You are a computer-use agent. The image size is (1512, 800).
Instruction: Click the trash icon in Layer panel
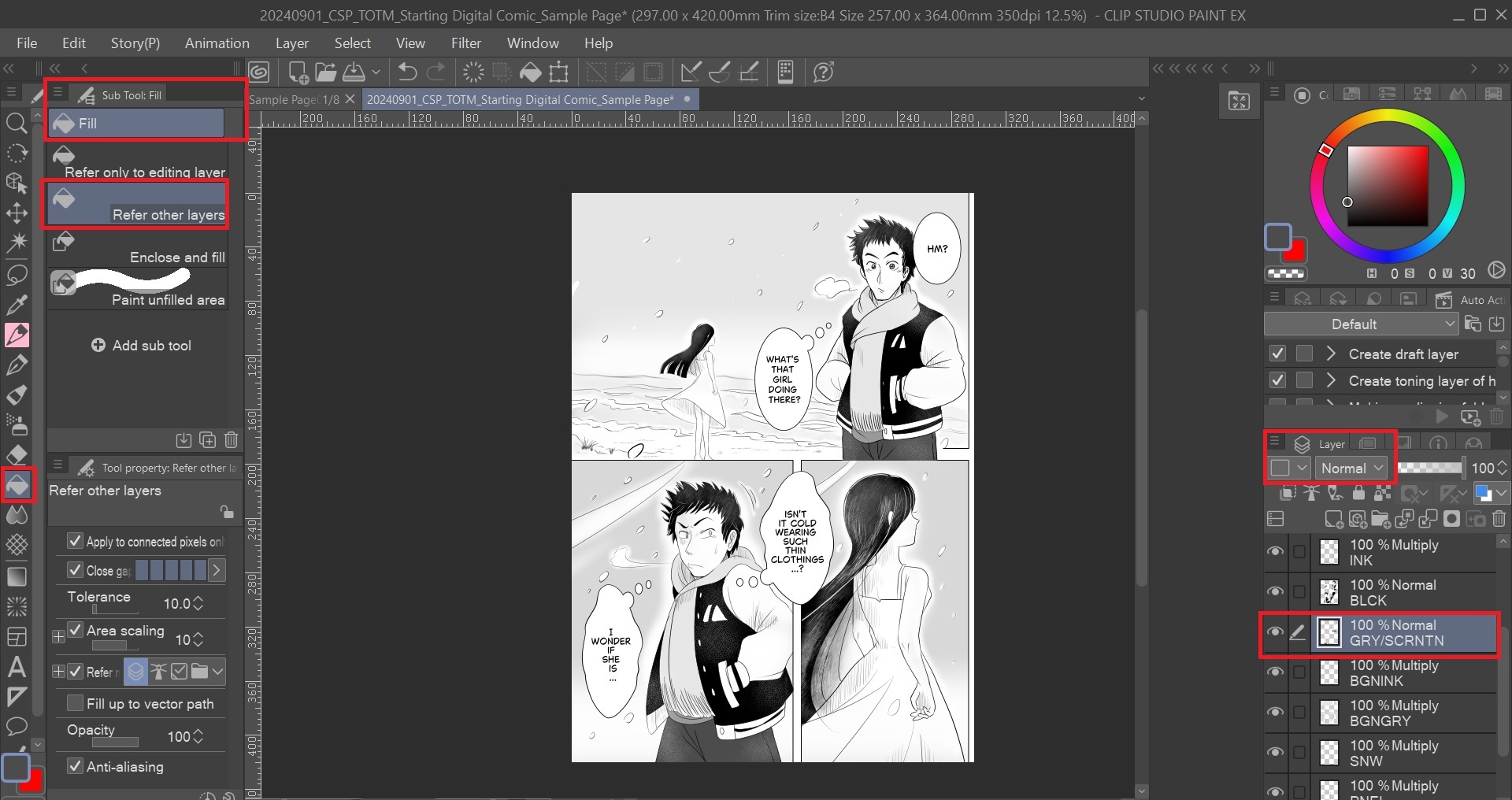[1499, 519]
